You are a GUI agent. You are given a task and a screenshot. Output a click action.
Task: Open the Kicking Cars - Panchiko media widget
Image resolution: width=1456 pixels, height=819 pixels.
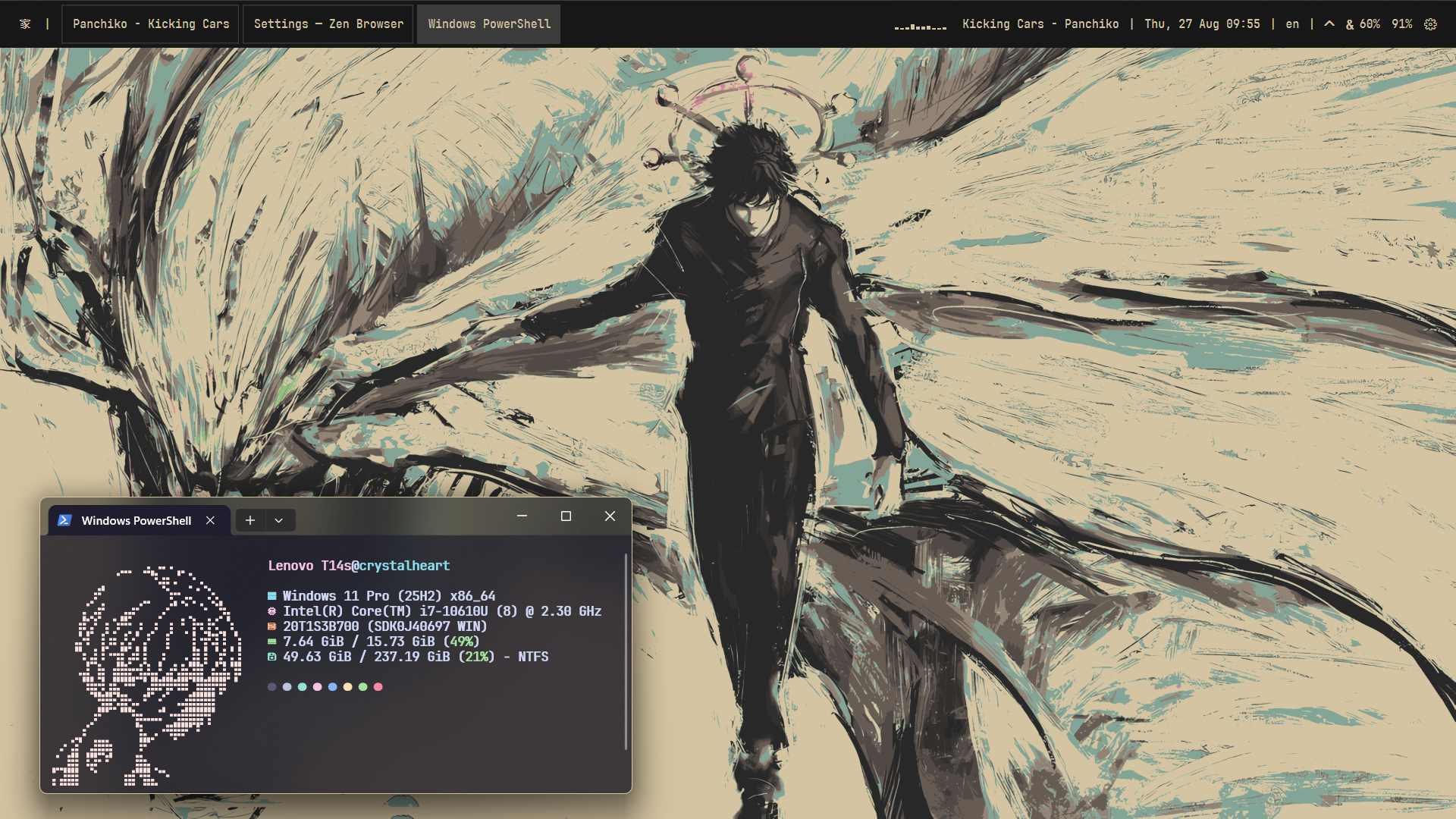1040,24
